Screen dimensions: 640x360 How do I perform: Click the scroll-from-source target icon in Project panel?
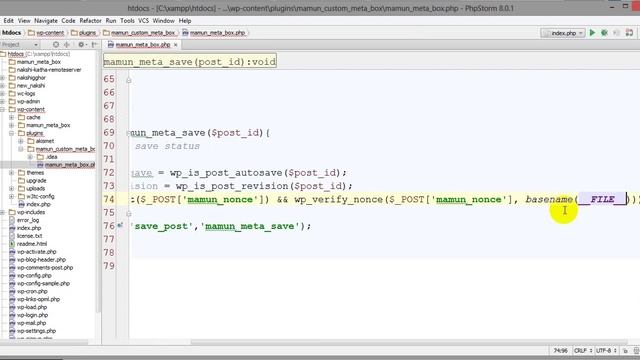pyautogui.click(x=56, y=44)
